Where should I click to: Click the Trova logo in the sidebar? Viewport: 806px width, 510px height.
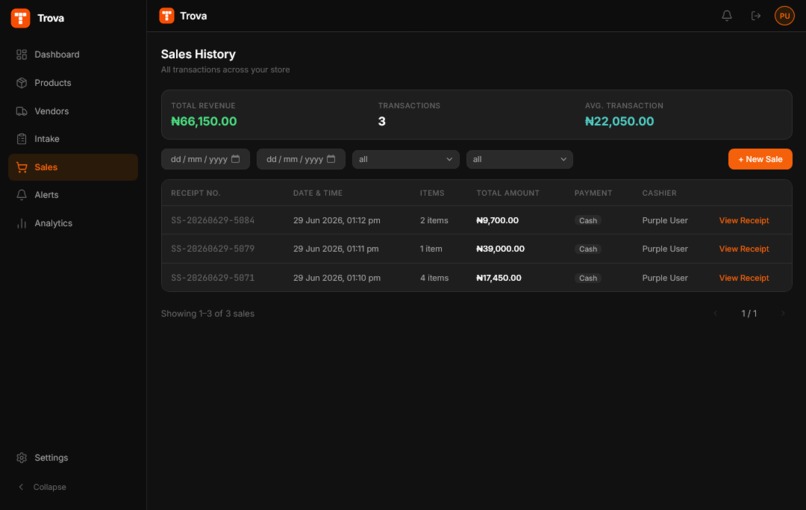pyautogui.click(x=21, y=18)
